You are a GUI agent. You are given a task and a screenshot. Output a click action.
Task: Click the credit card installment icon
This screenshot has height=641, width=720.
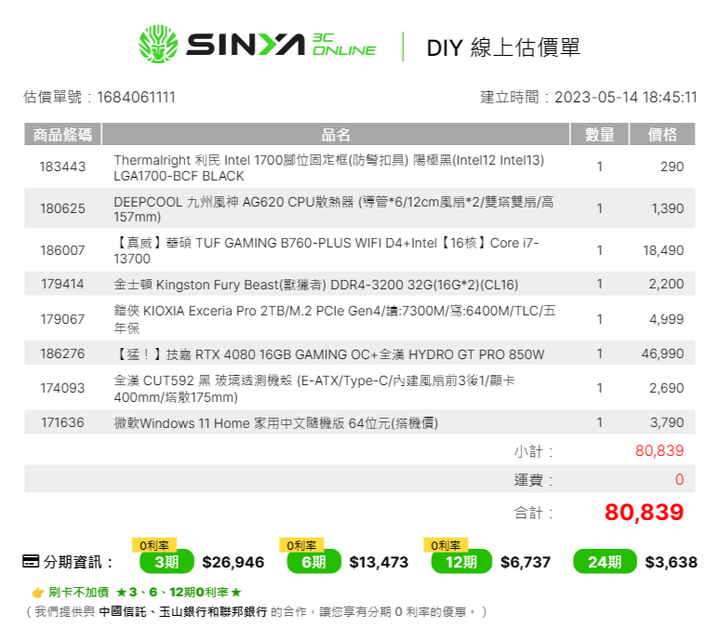click(31, 561)
